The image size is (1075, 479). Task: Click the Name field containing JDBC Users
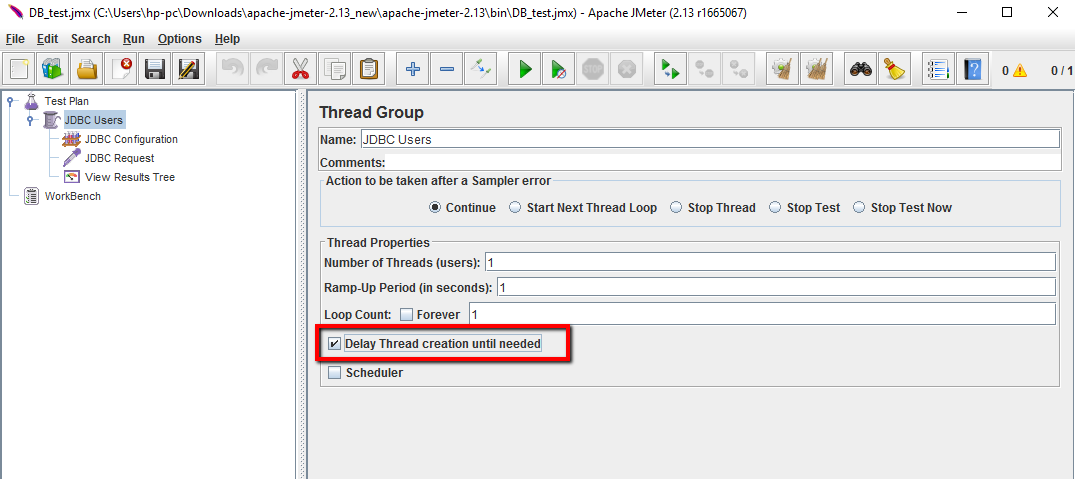(710, 139)
